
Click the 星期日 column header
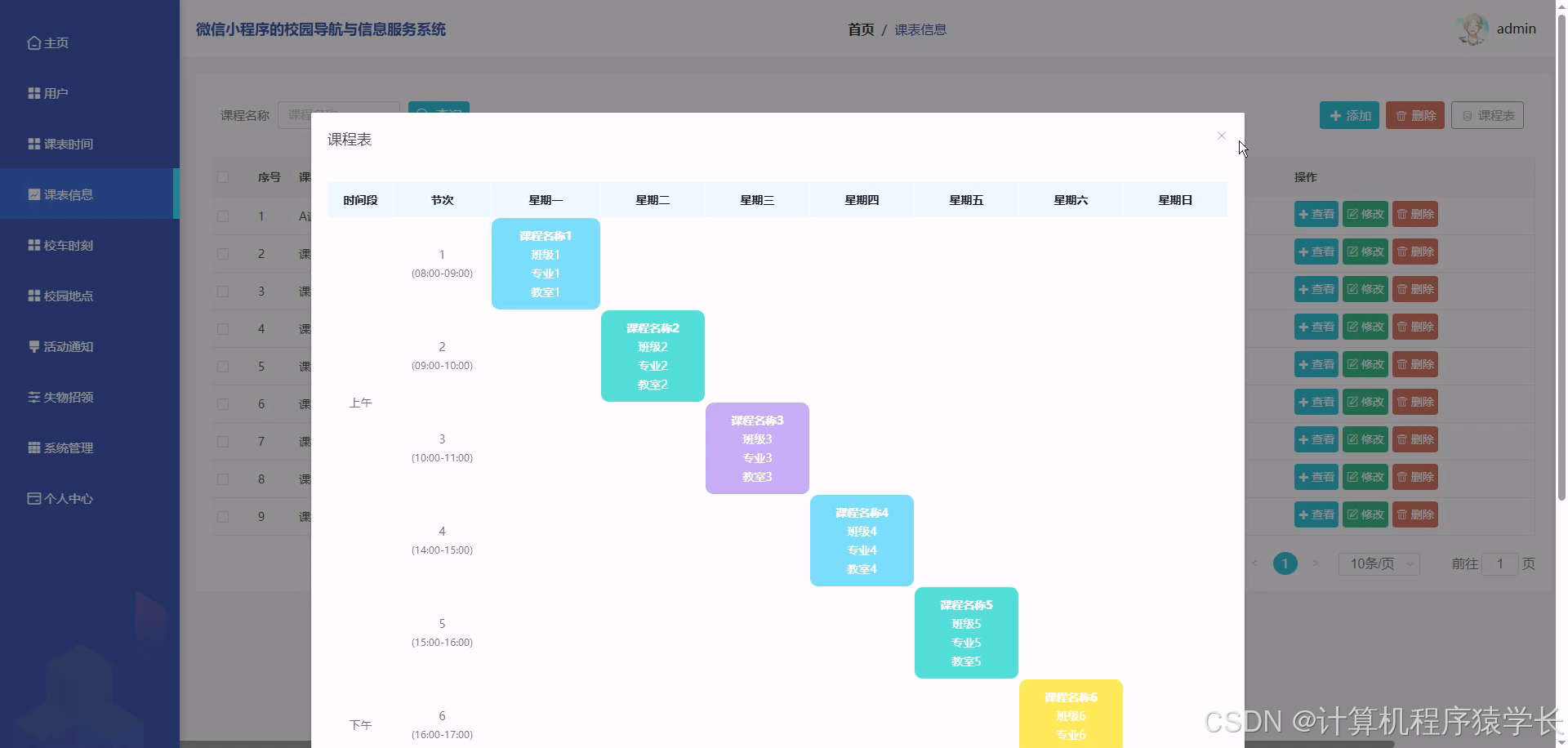pyautogui.click(x=1175, y=200)
